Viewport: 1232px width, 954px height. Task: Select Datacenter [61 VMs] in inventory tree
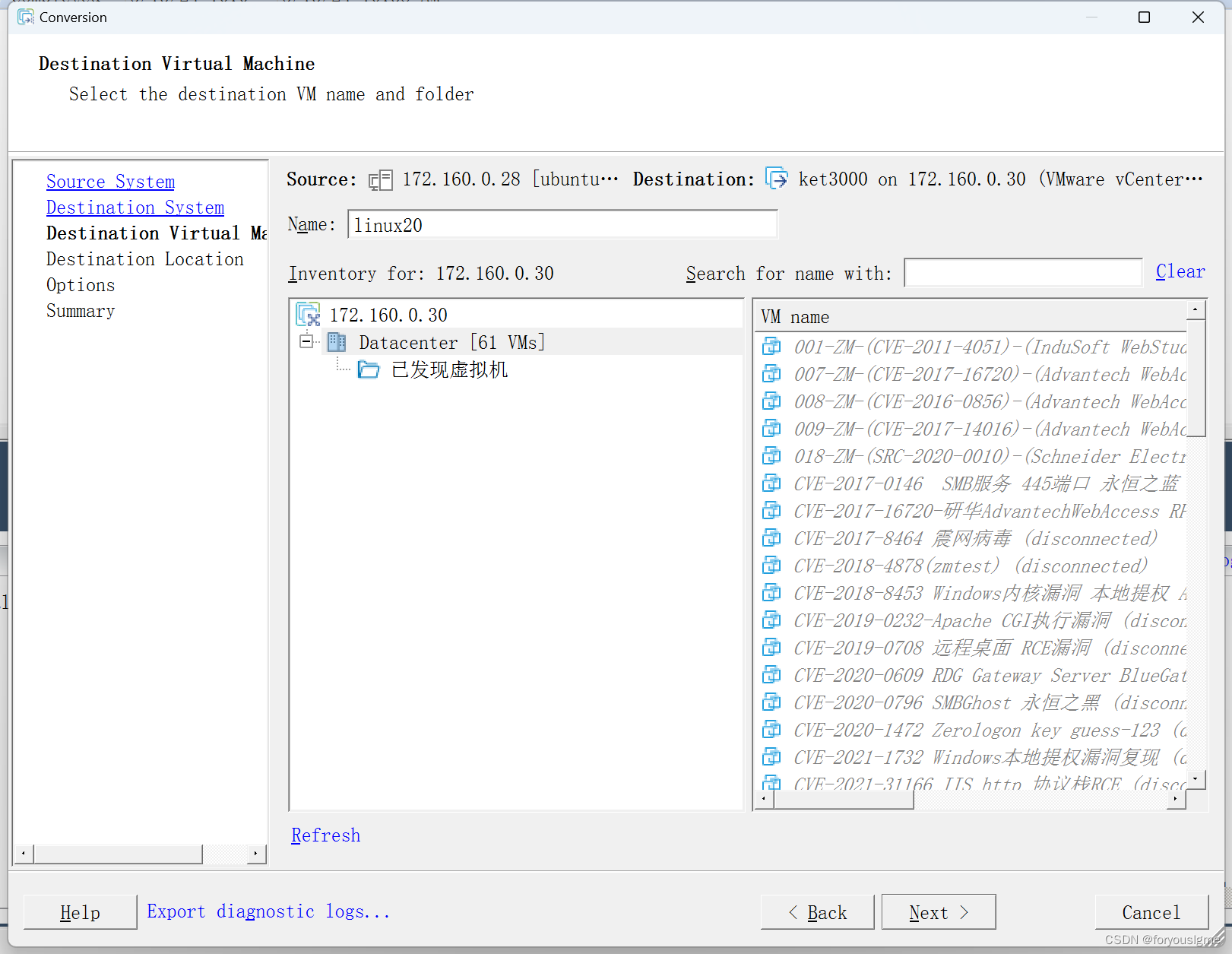452,342
